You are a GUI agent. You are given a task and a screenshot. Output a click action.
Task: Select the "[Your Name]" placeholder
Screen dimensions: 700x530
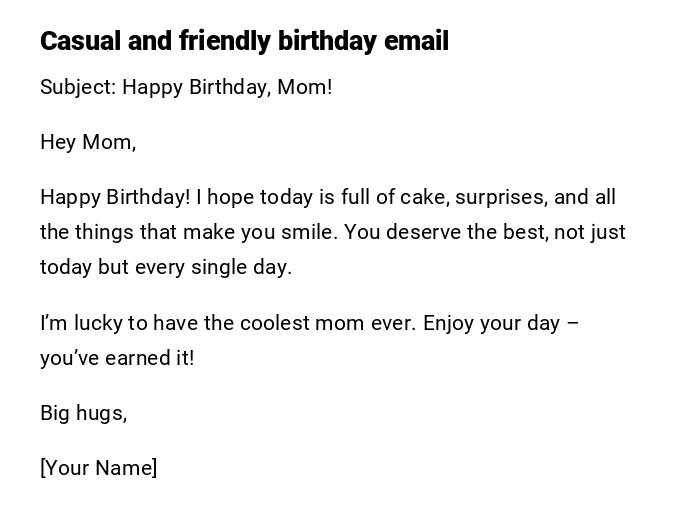tap(99, 468)
